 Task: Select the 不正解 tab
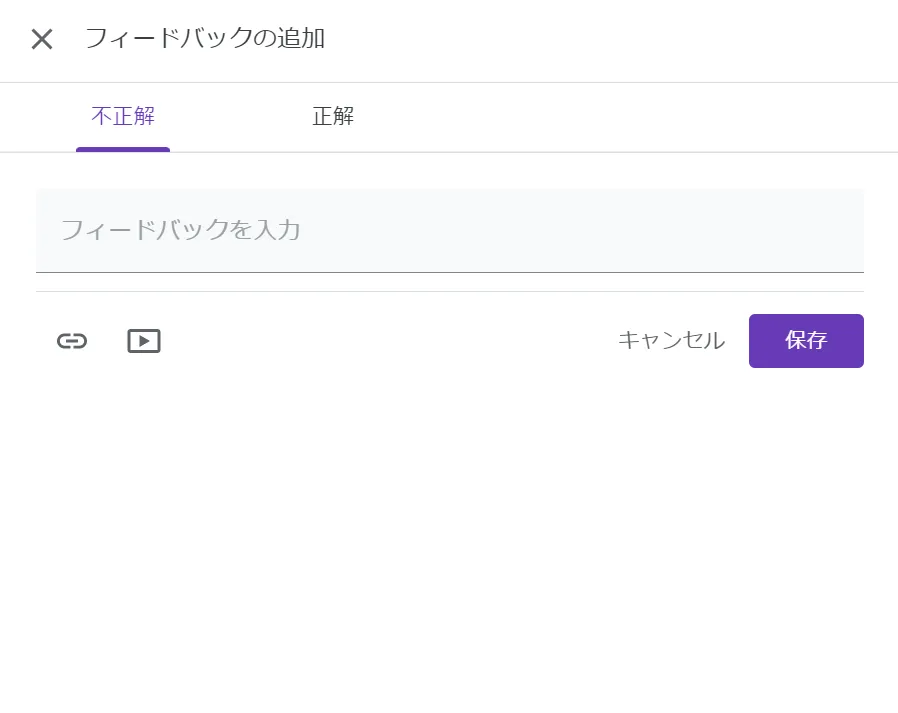(123, 117)
